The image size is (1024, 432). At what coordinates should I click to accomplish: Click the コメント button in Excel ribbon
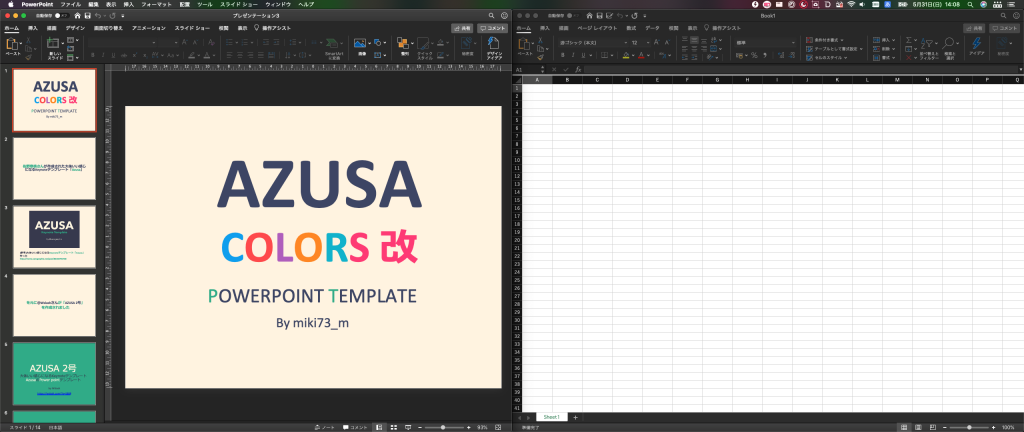tap(1005, 29)
